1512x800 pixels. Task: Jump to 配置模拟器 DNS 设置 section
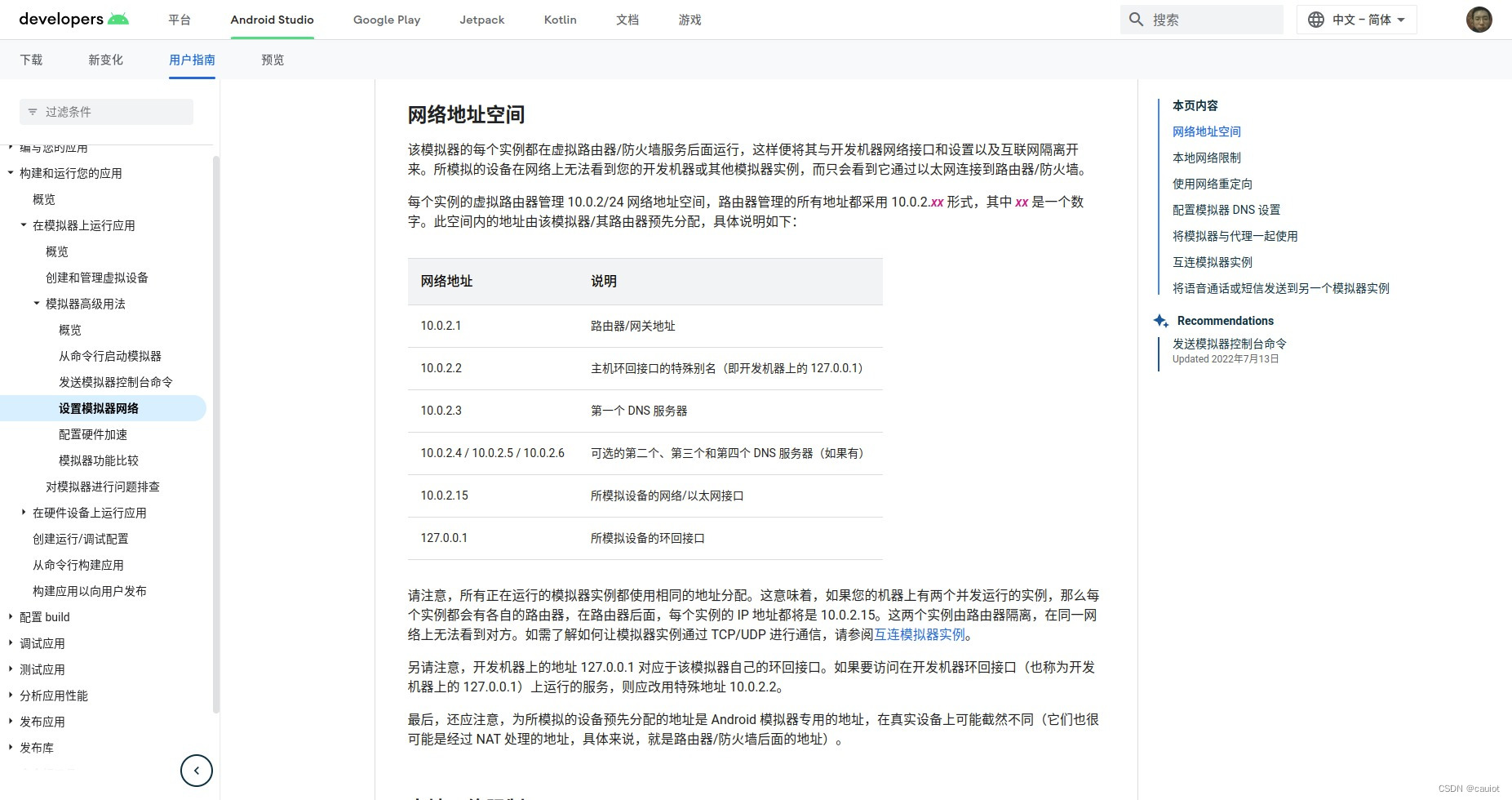coord(1226,210)
